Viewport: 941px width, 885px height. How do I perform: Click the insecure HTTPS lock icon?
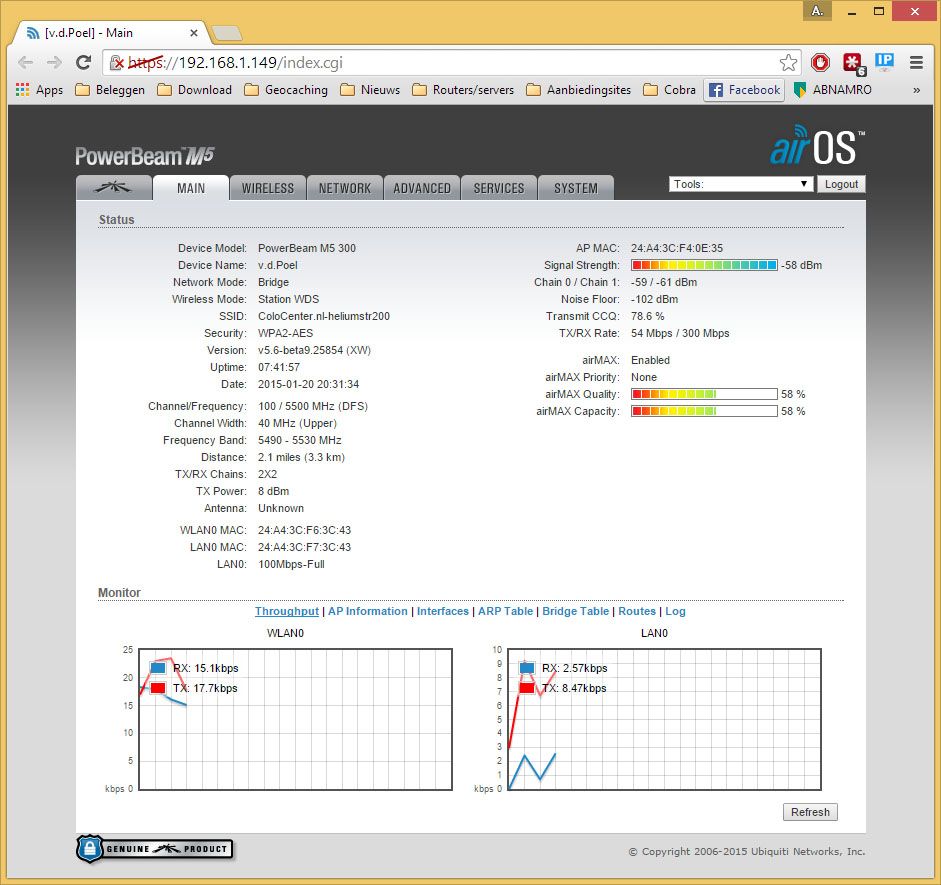(119, 63)
